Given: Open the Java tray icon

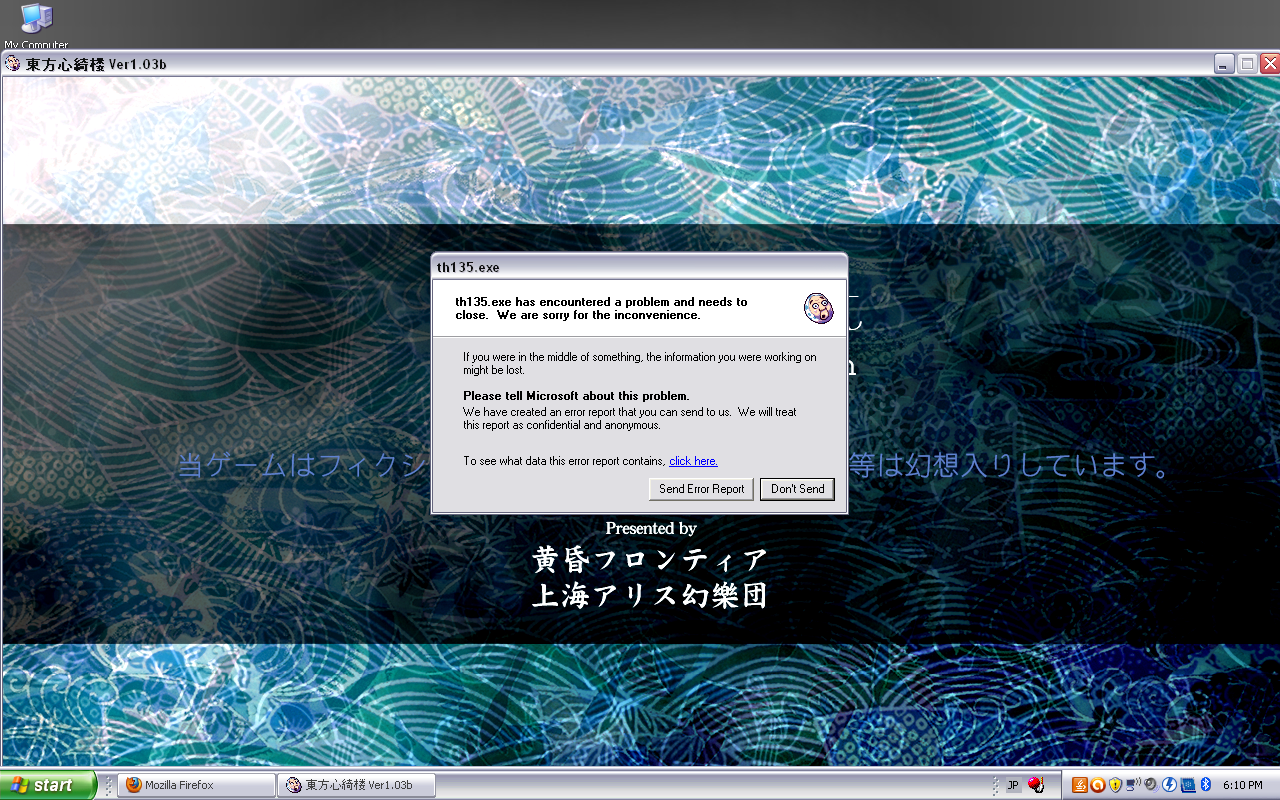Looking at the screenshot, I should 1080,785.
